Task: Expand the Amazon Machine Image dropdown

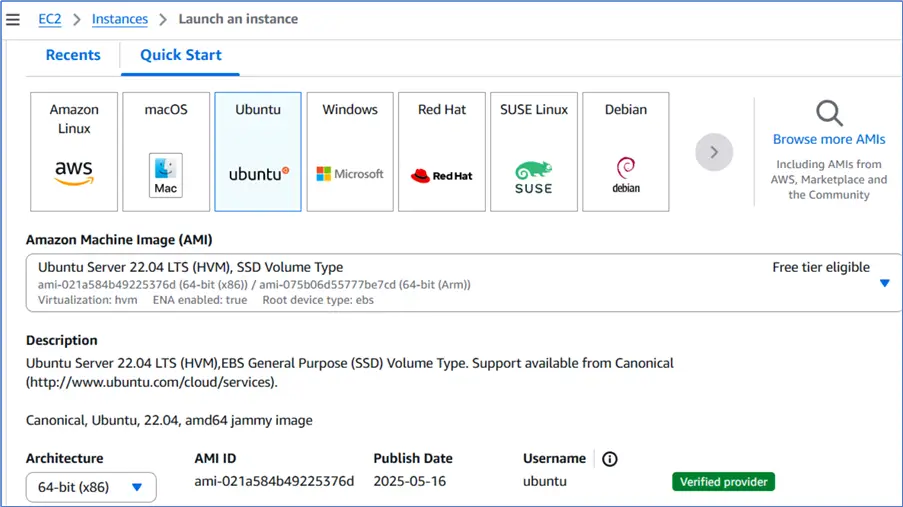Action: point(884,283)
